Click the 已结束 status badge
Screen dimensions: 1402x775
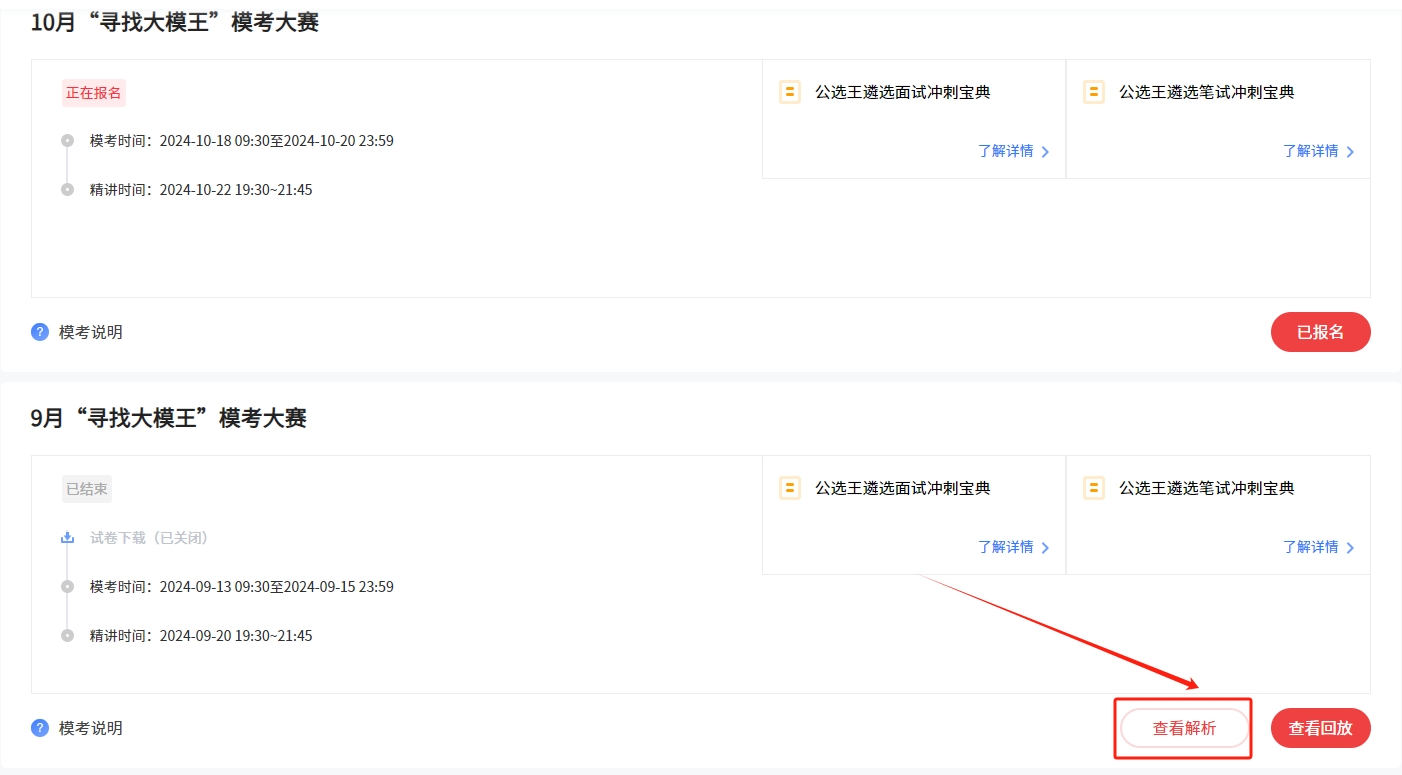87,489
